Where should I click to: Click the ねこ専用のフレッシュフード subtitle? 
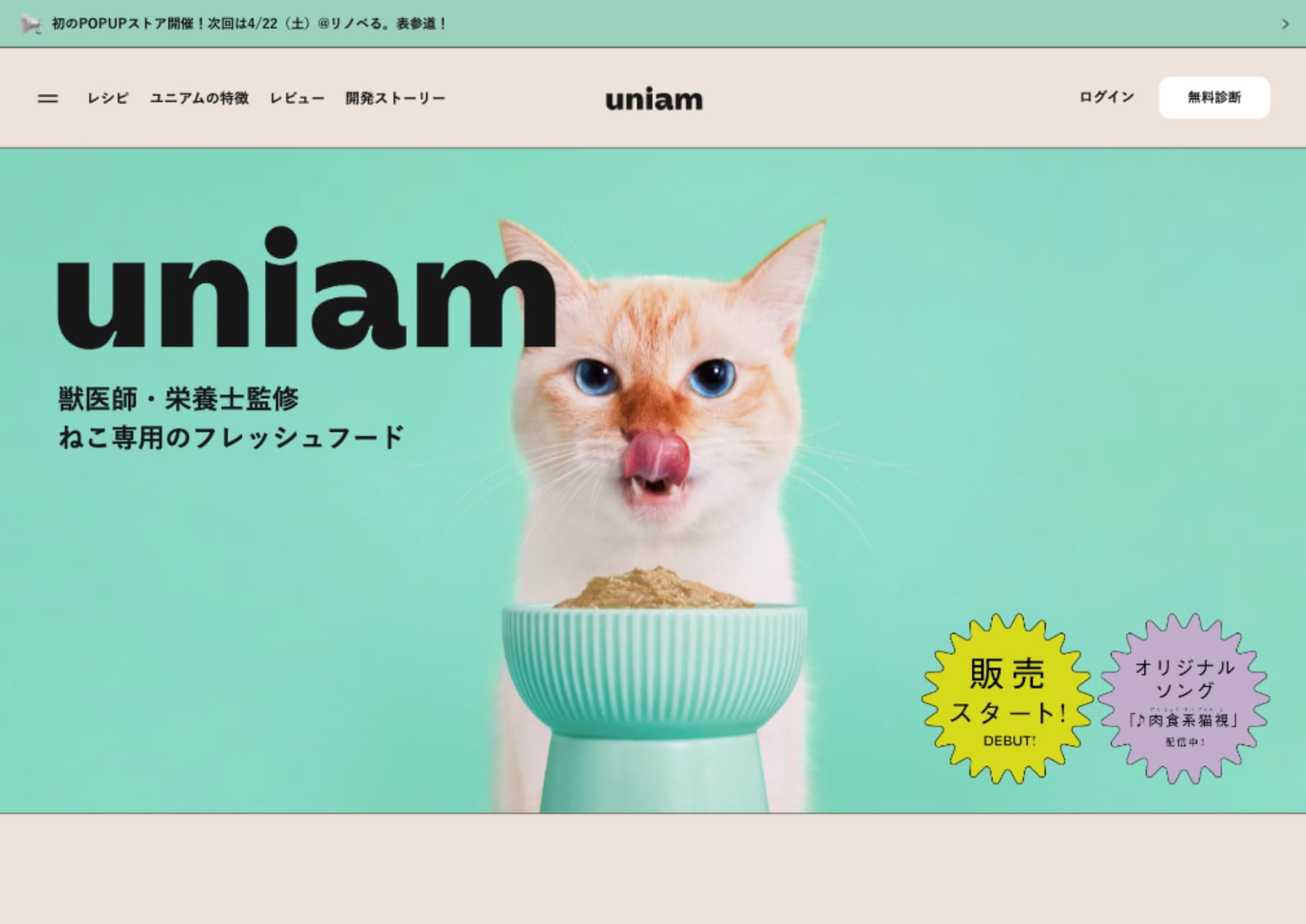(232, 437)
